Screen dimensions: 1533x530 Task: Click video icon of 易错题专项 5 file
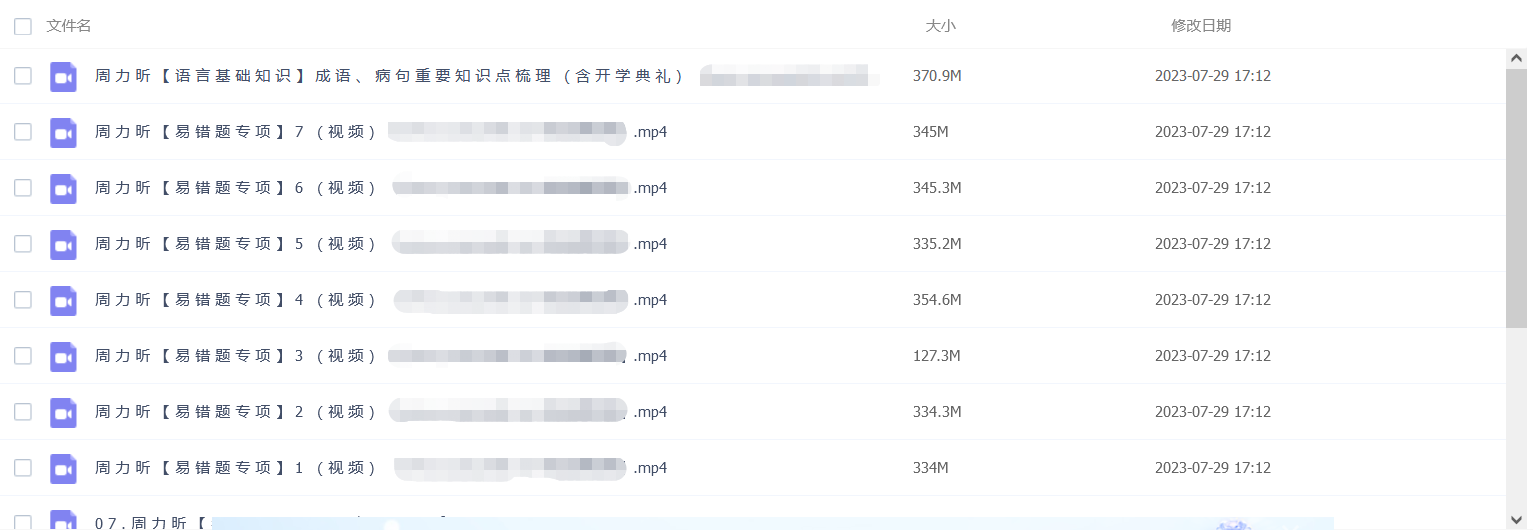click(x=63, y=244)
